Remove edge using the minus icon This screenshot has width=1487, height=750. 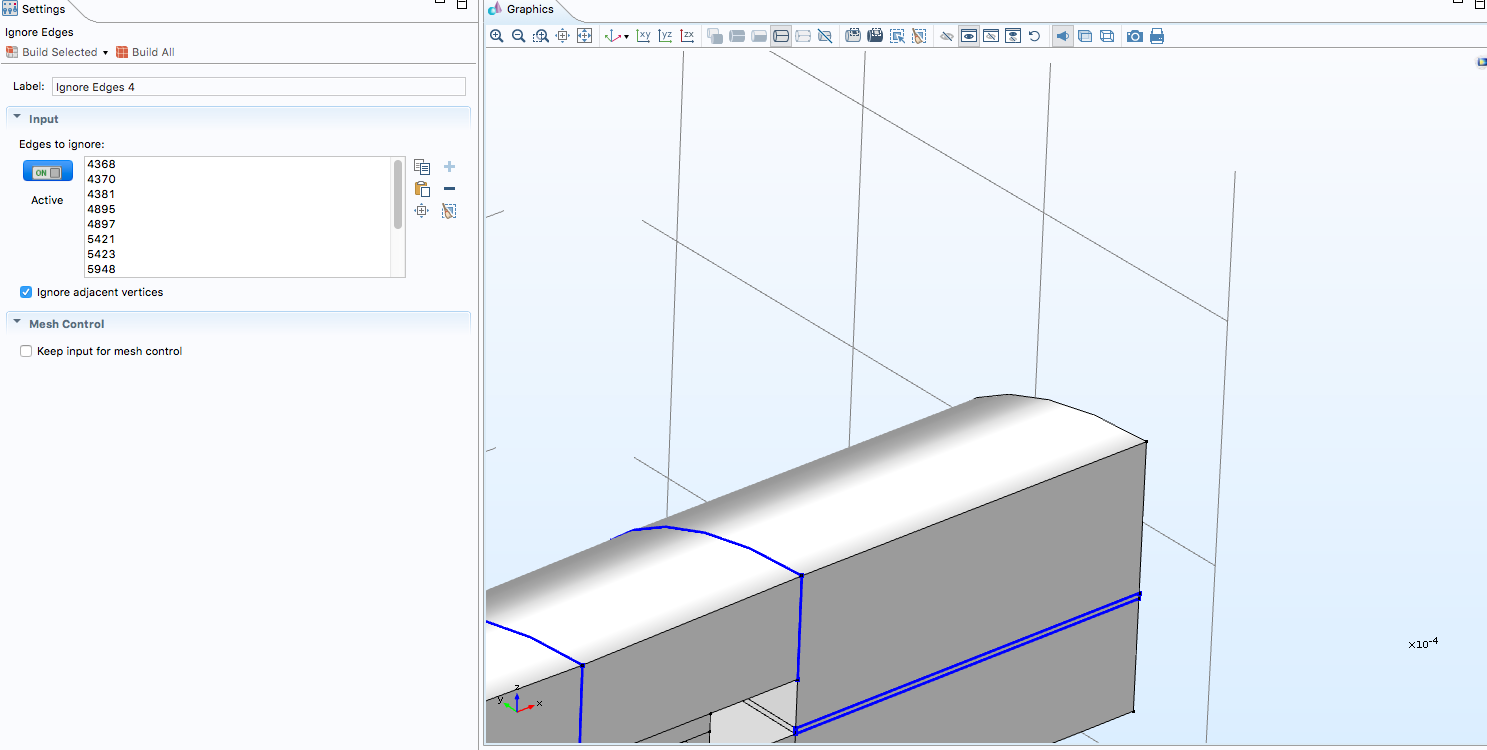(449, 189)
